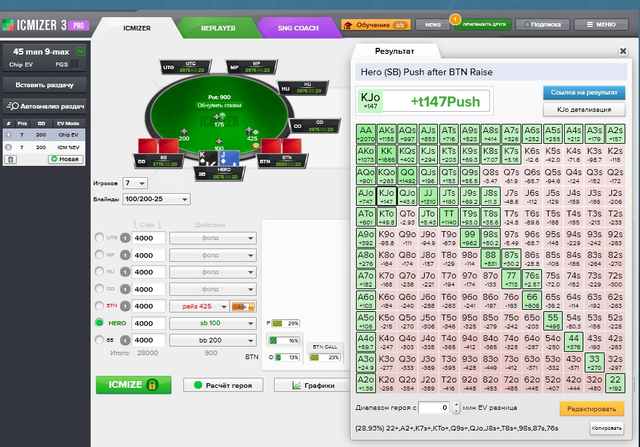Open the HJ action фолд dropdown

point(213,272)
